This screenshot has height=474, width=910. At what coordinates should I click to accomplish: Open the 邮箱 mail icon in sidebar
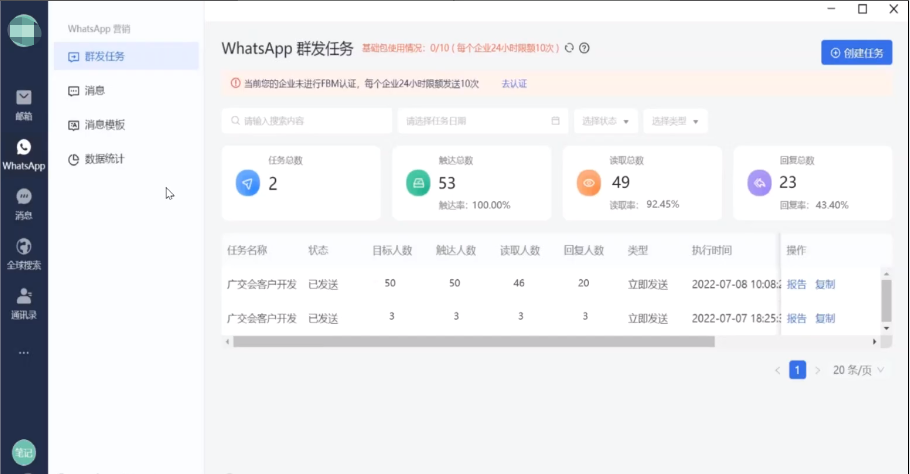click(24, 97)
